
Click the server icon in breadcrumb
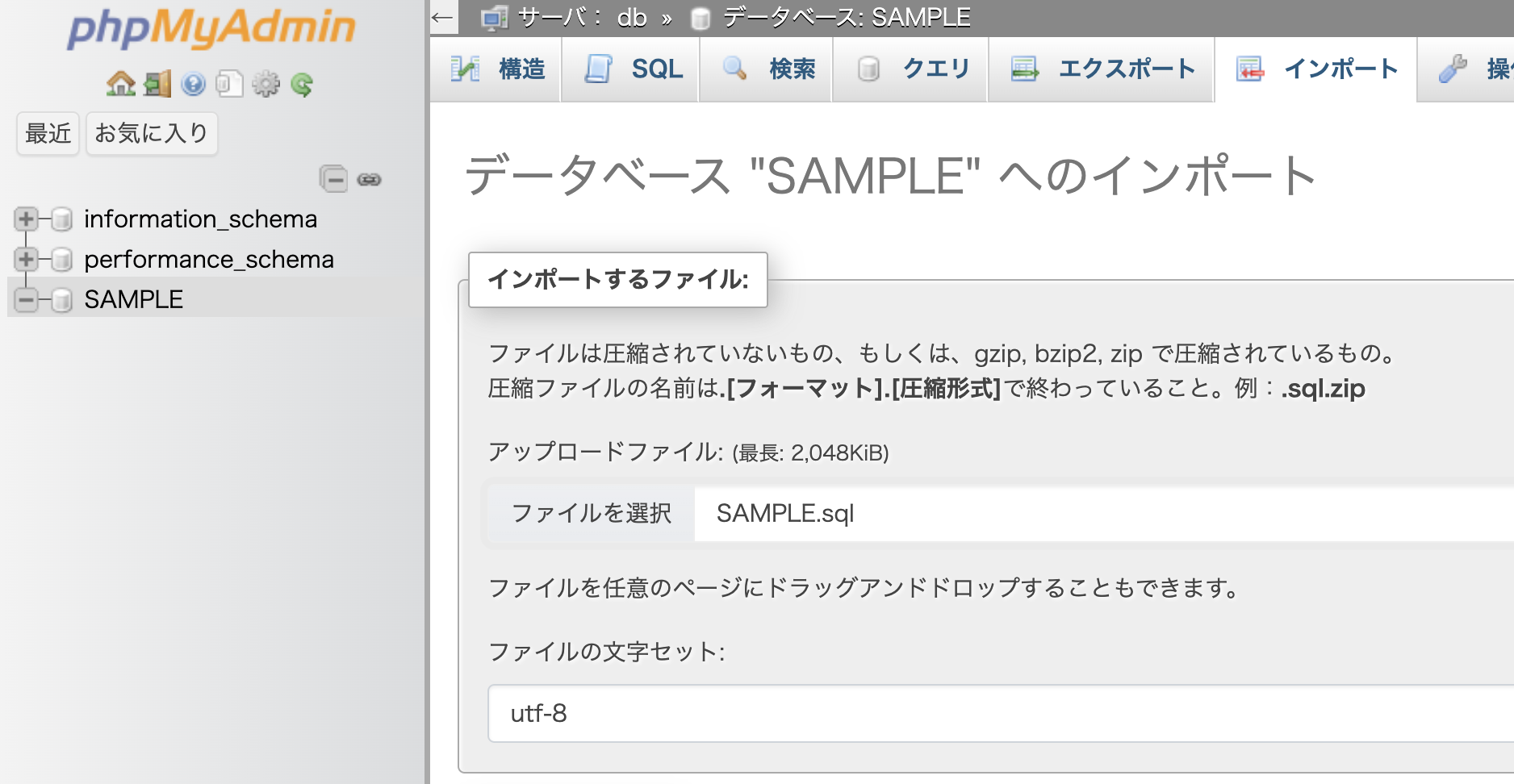[495, 18]
